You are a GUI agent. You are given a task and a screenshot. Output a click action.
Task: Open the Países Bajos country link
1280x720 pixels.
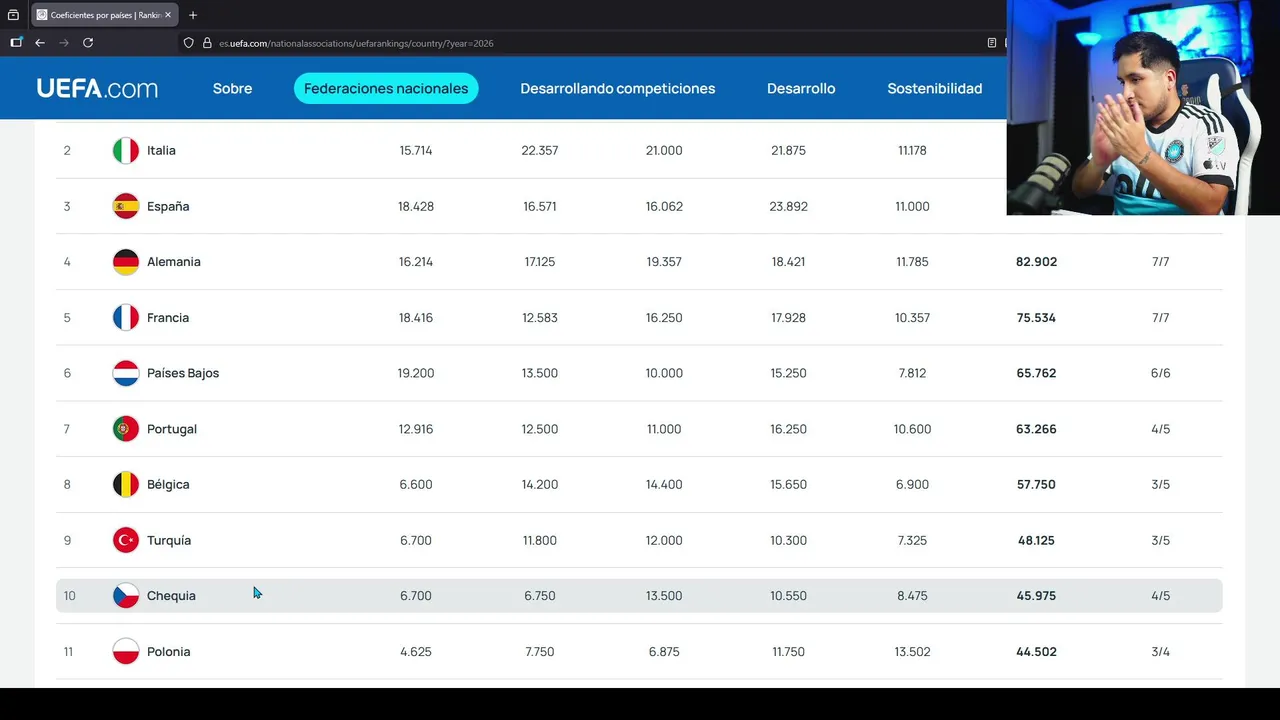[183, 373]
